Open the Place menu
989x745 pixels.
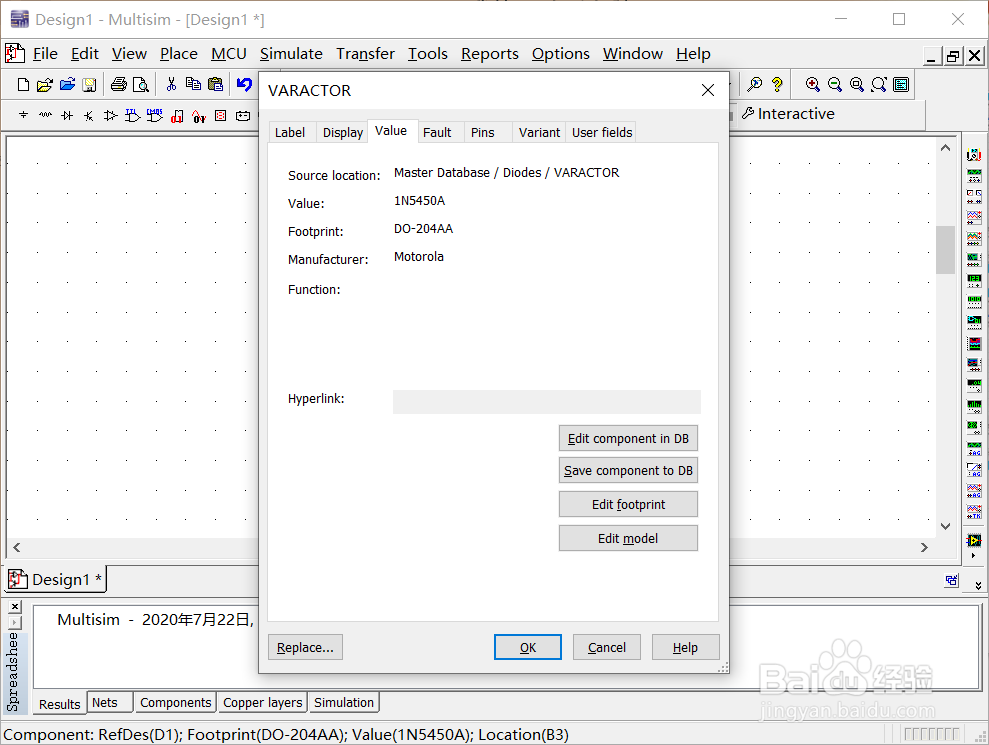pyautogui.click(x=178, y=54)
